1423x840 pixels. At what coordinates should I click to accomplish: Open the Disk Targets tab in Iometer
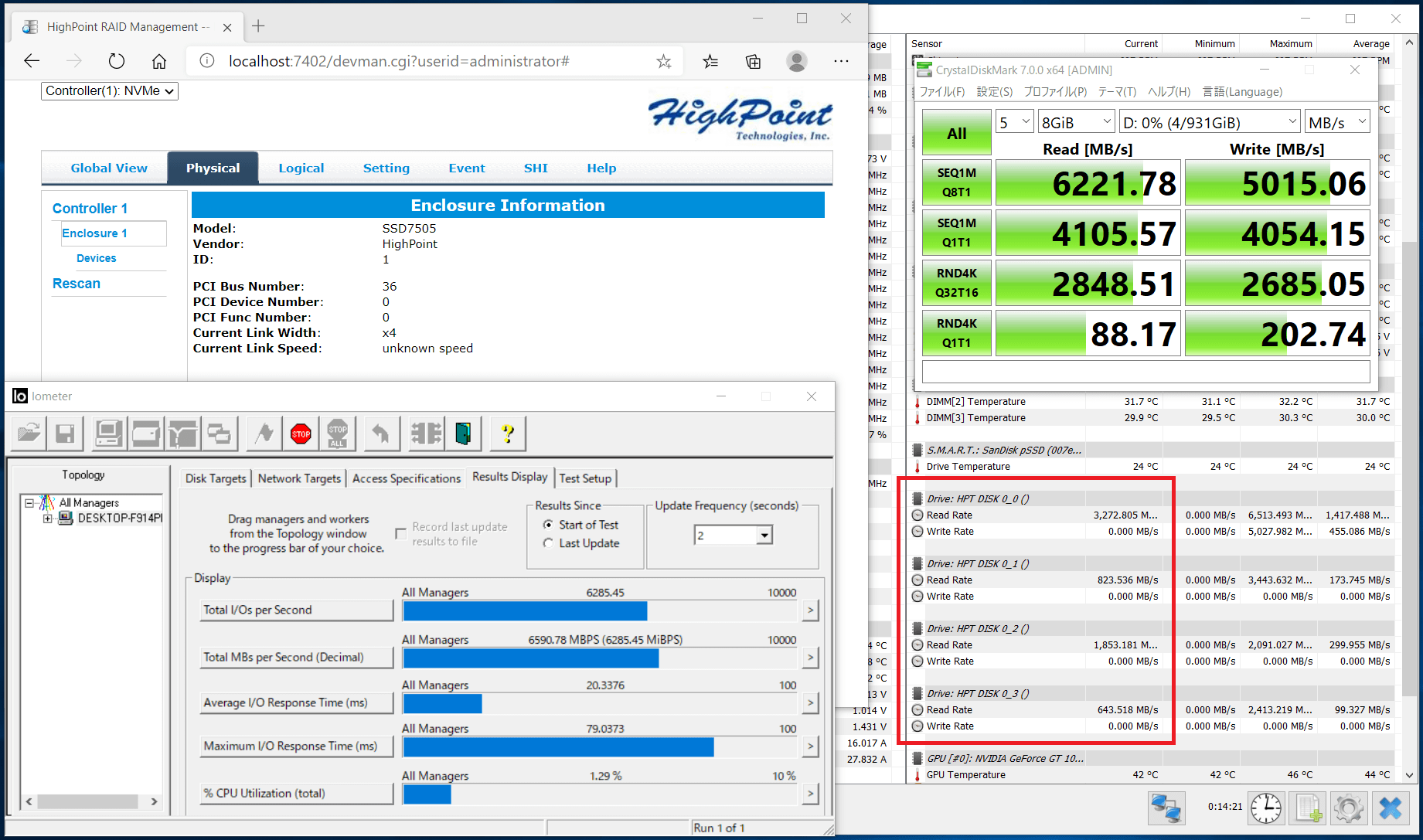point(216,478)
